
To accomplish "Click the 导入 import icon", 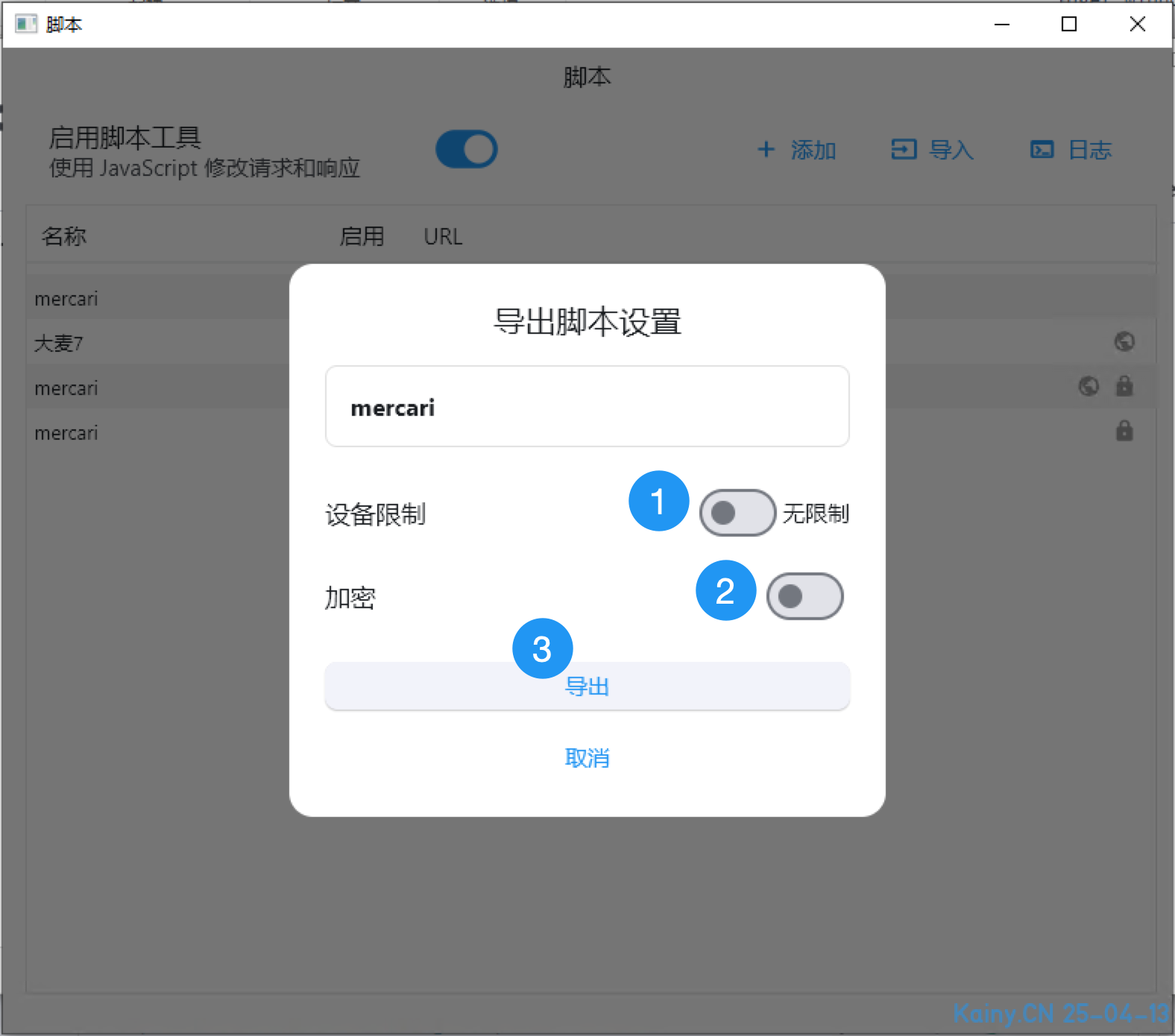I will coord(904,150).
